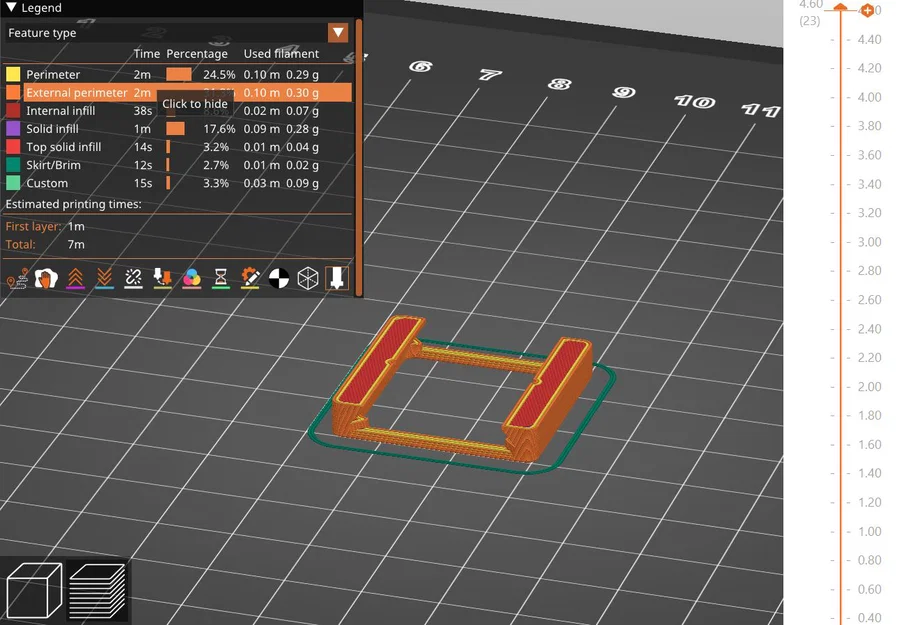This screenshot has height=625, width=899.
Task: Open the Feature type dropdown
Action: click(x=338, y=33)
